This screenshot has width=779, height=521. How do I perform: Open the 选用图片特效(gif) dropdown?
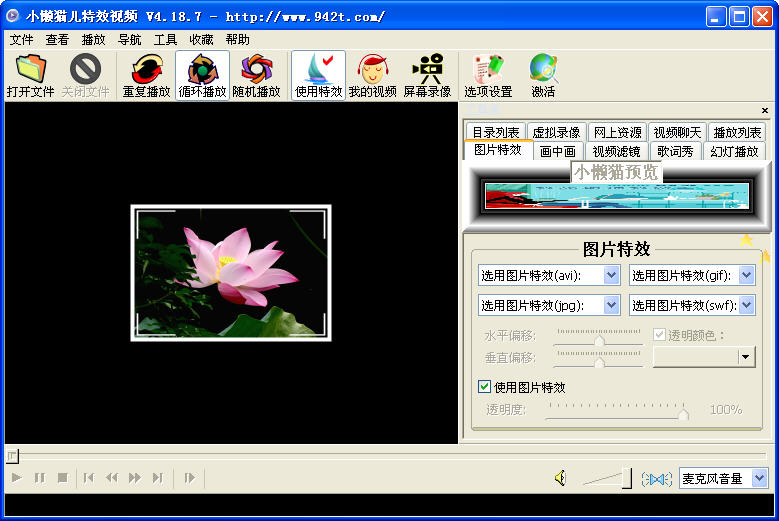746,275
